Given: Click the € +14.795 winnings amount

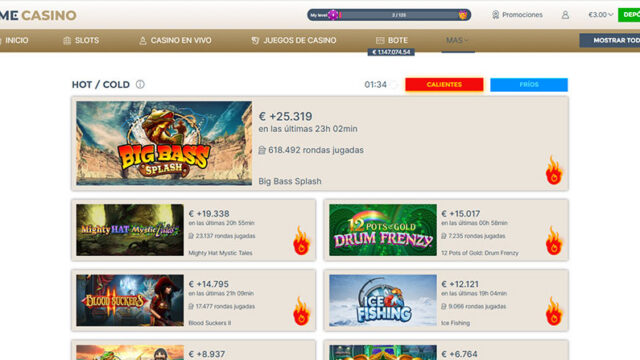Looking at the screenshot, I should pos(209,284).
